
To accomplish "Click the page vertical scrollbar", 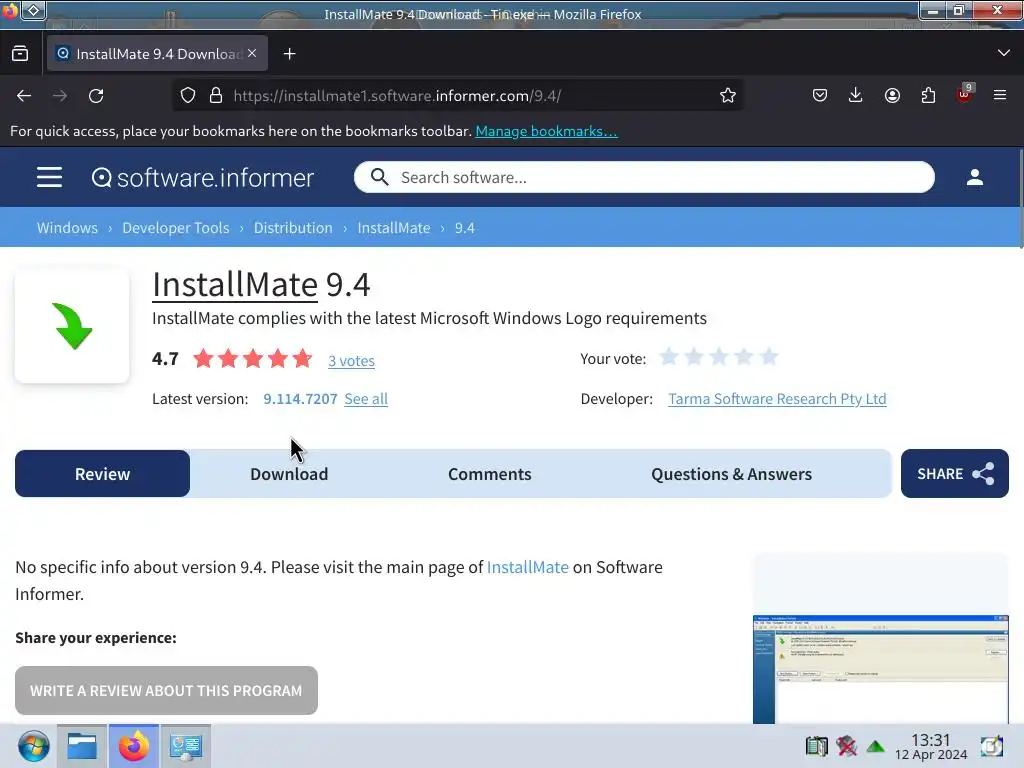I will [x=1020, y=199].
